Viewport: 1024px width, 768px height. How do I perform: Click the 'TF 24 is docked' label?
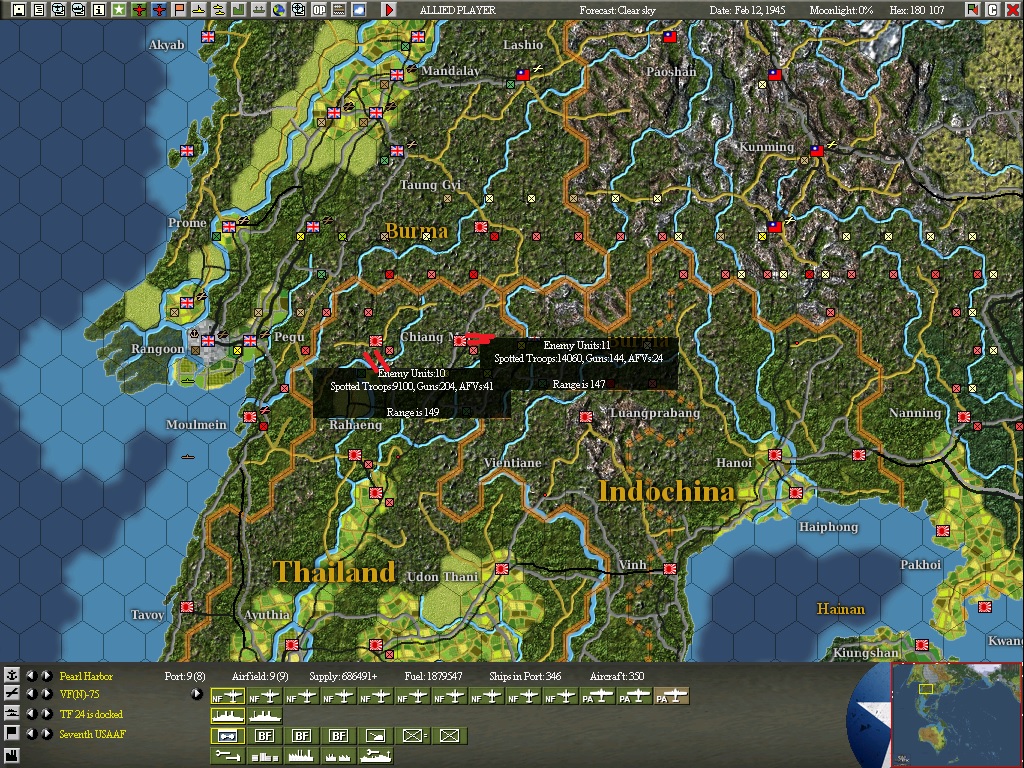(91, 714)
